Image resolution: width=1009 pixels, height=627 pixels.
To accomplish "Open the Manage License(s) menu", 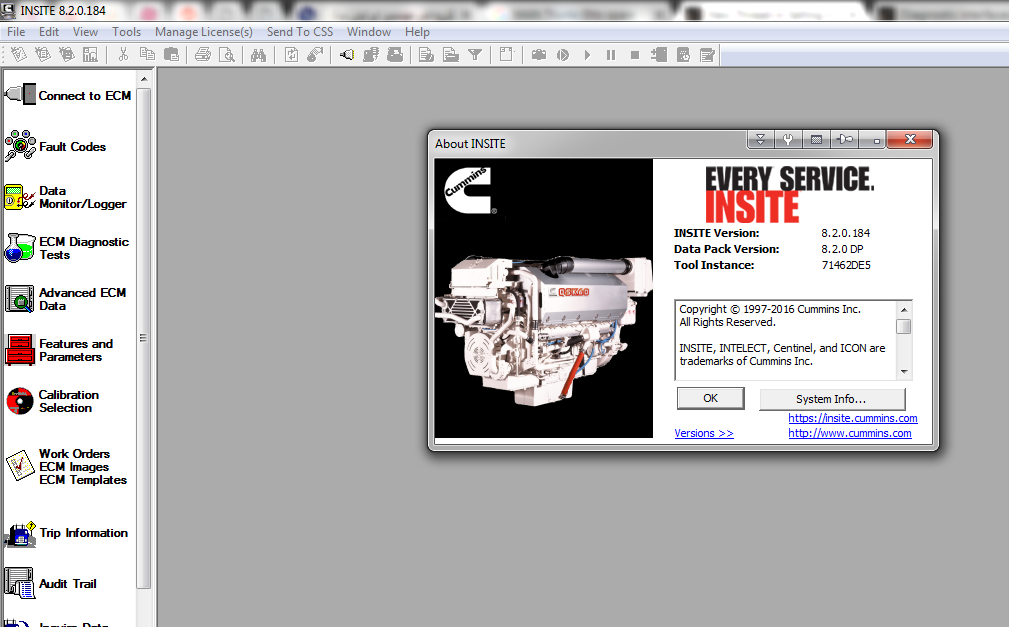I will [203, 32].
